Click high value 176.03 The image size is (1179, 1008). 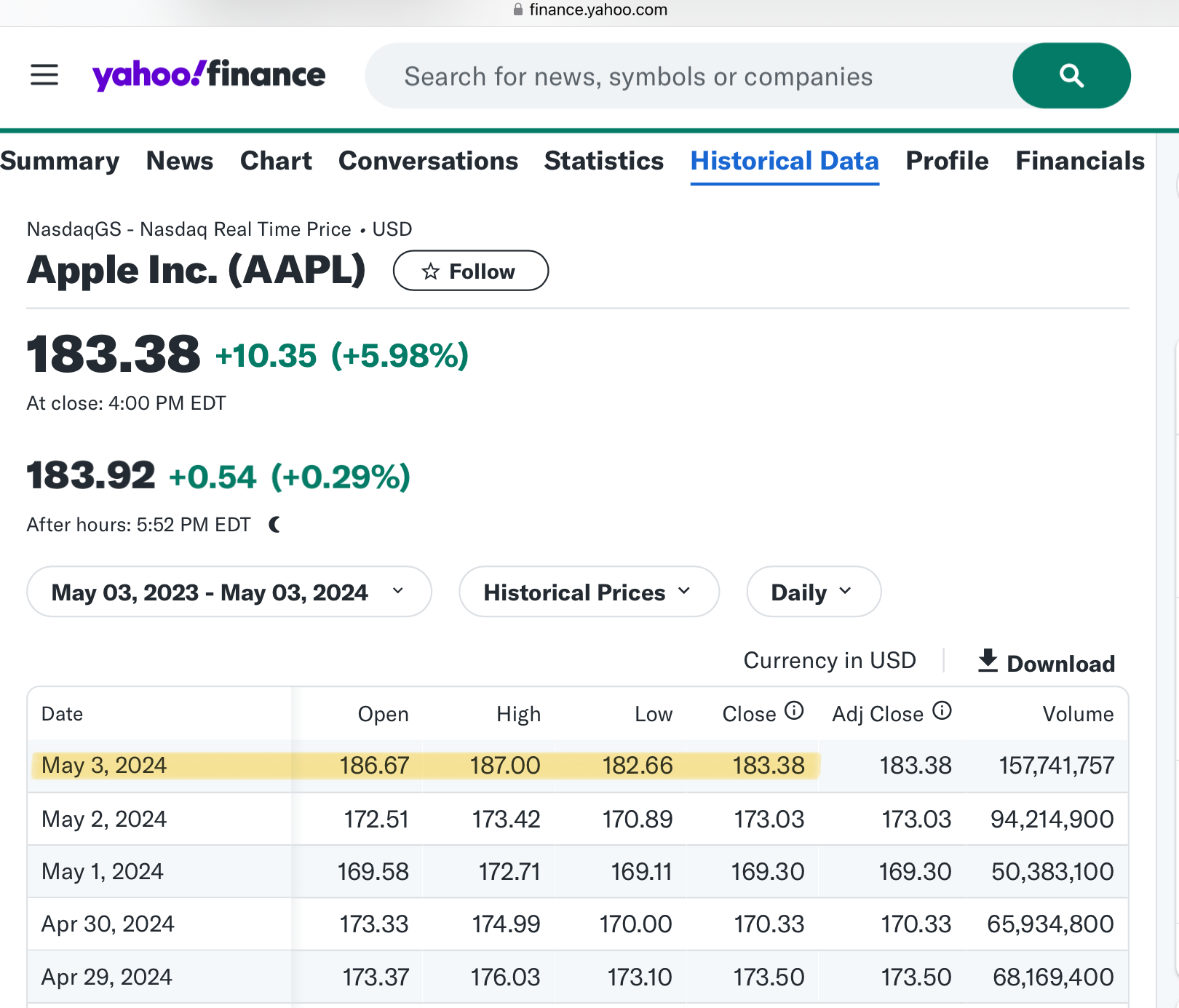click(x=505, y=977)
